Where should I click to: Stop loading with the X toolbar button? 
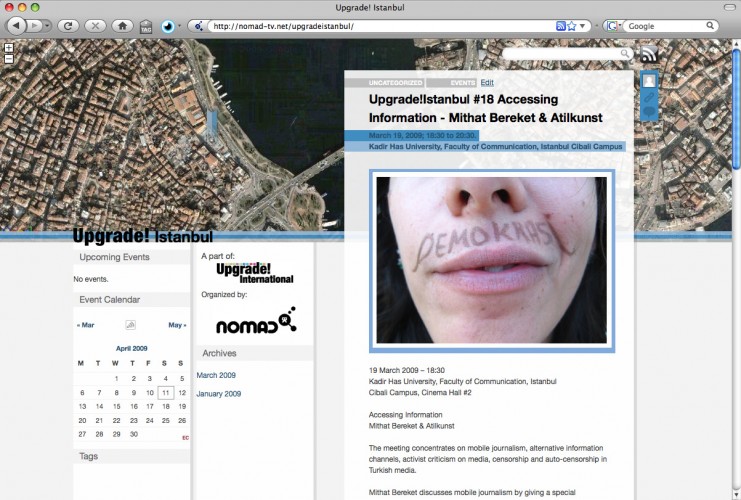95,26
